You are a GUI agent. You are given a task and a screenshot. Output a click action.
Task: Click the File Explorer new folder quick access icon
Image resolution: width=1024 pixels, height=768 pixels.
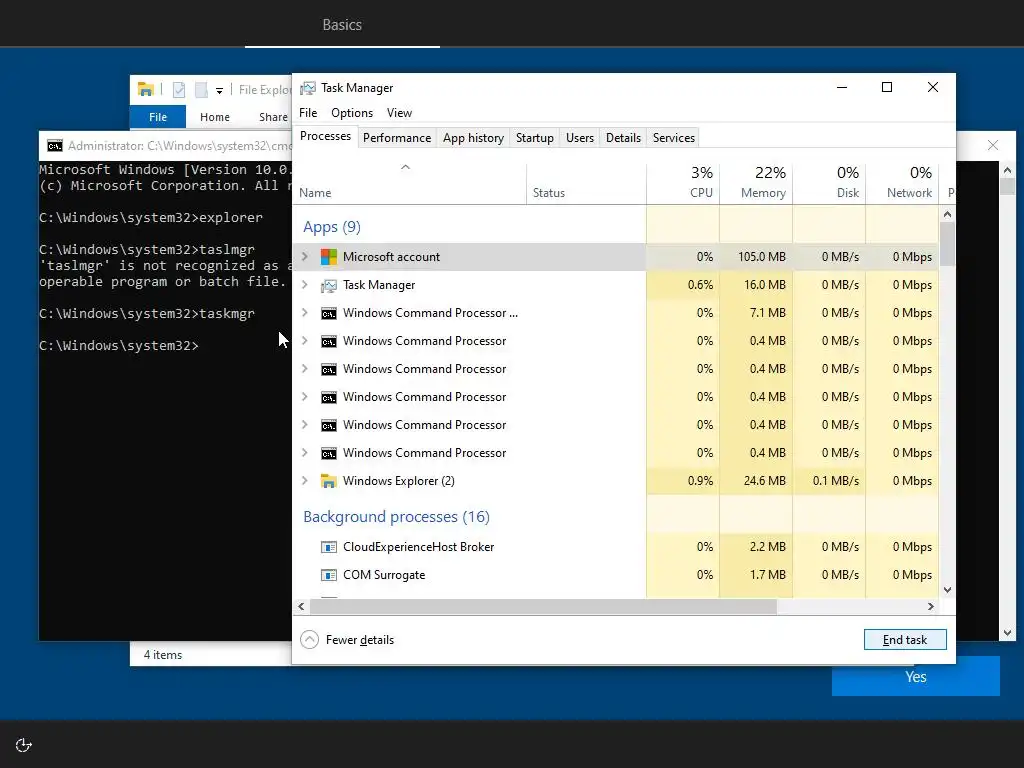point(201,89)
